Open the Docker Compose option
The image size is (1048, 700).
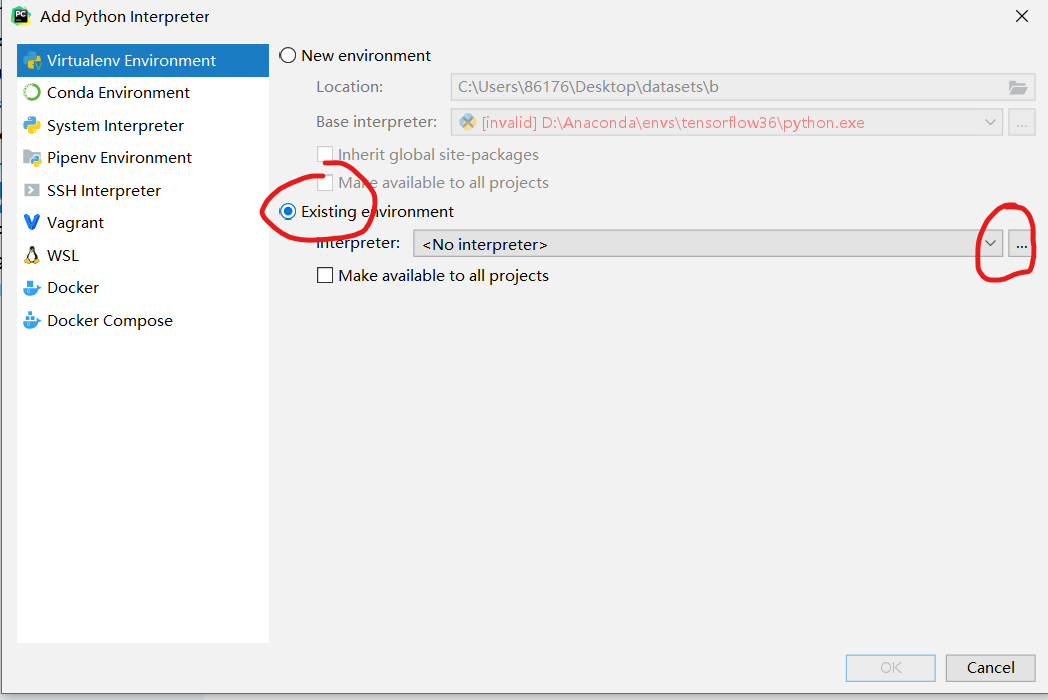click(x=143, y=320)
